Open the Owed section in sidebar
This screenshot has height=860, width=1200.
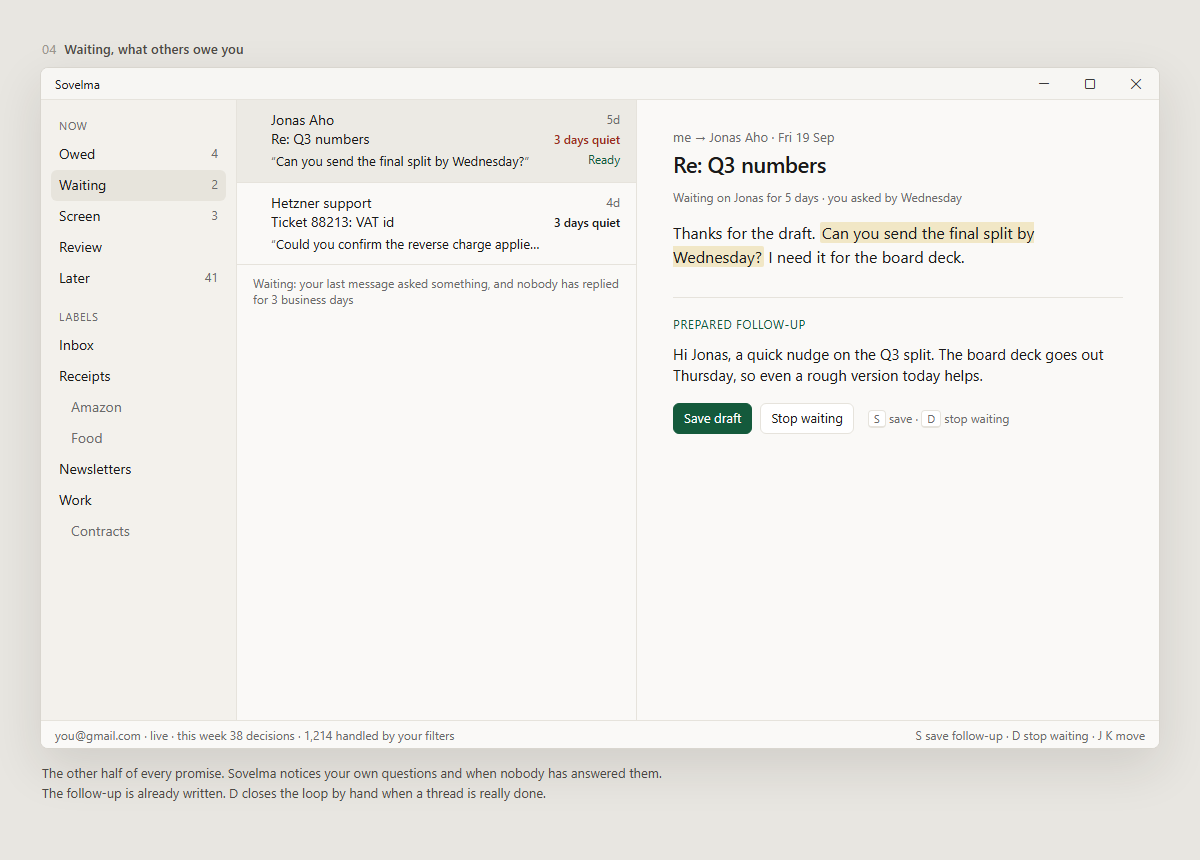point(138,154)
